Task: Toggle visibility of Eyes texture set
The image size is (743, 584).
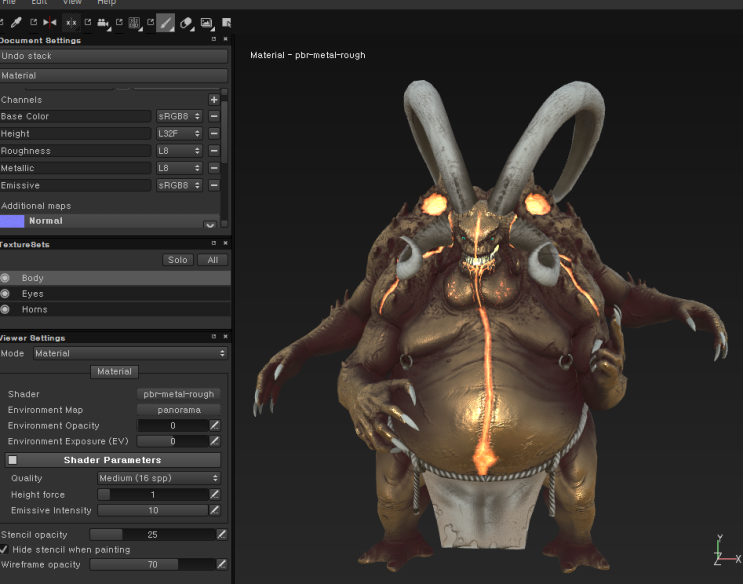Action: 5,294
